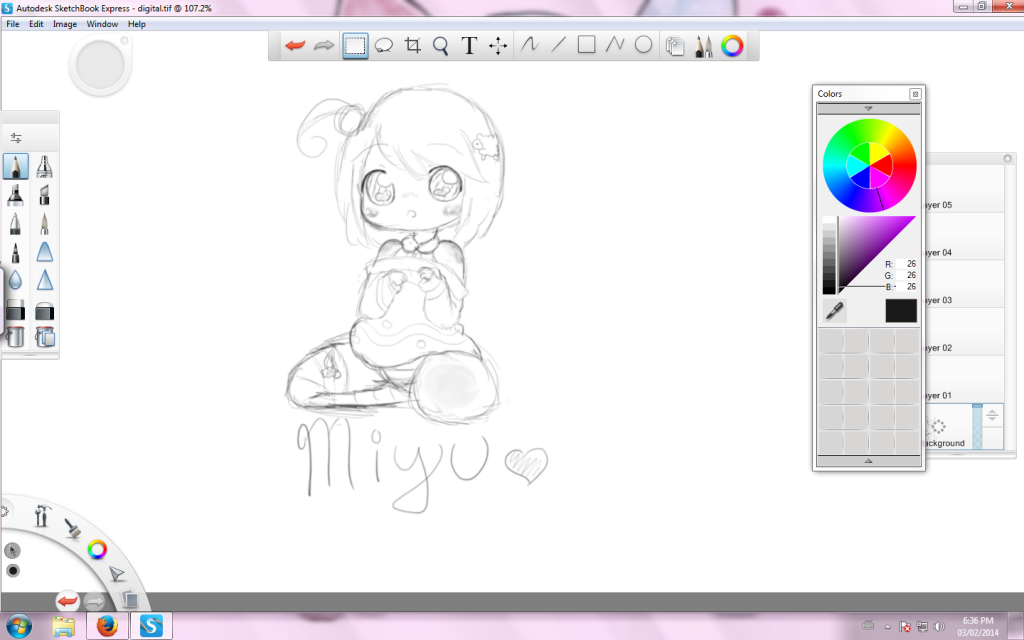Toggle the Layer editor from the toolbar
The width and height of the screenshot is (1024, 640).
[x=675, y=46]
